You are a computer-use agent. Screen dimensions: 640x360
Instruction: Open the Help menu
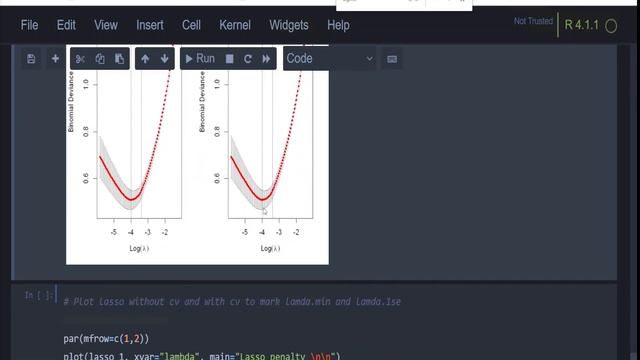pos(338,25)
